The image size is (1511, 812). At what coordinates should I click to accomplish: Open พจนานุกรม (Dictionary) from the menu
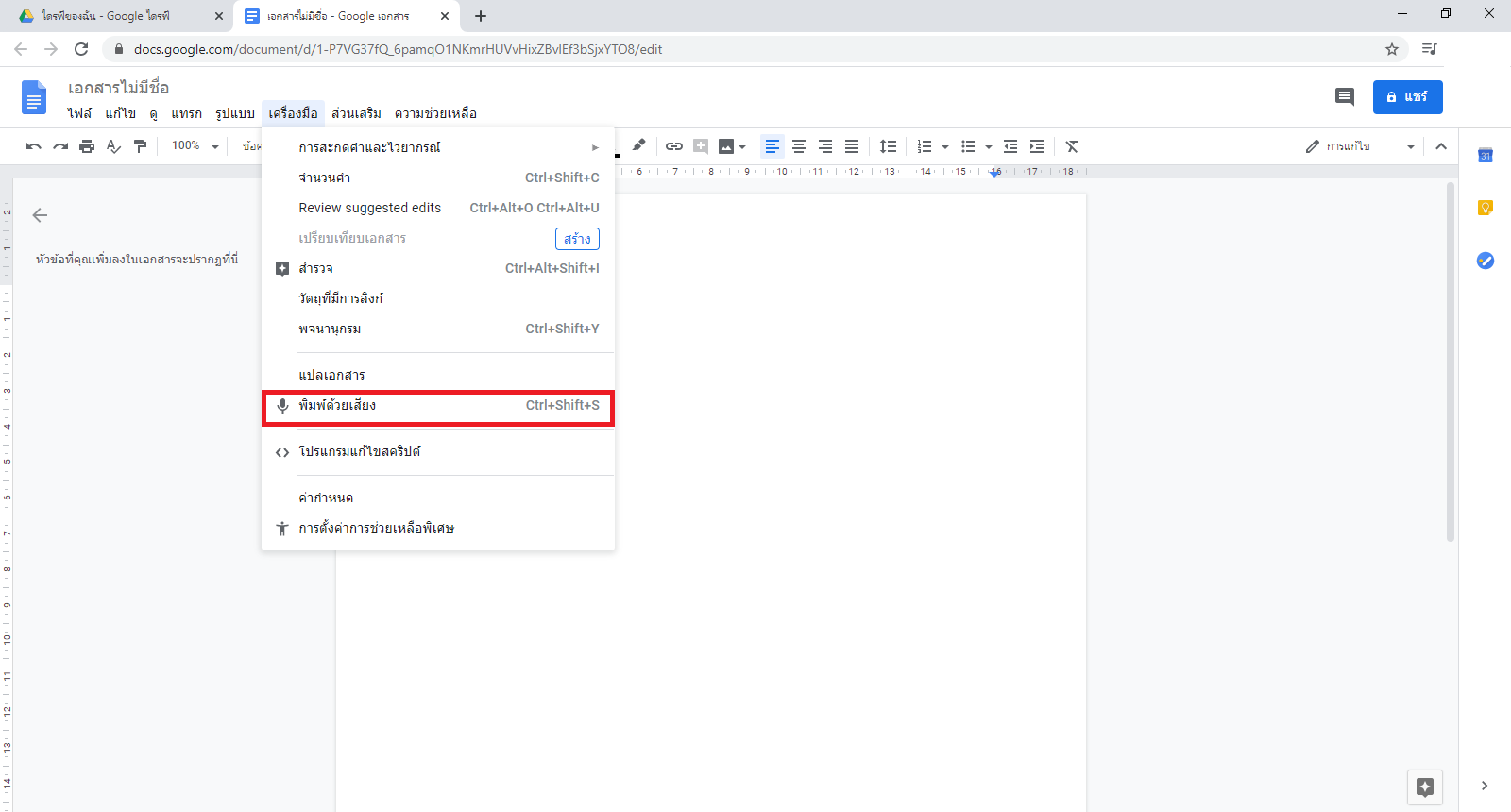438,329
